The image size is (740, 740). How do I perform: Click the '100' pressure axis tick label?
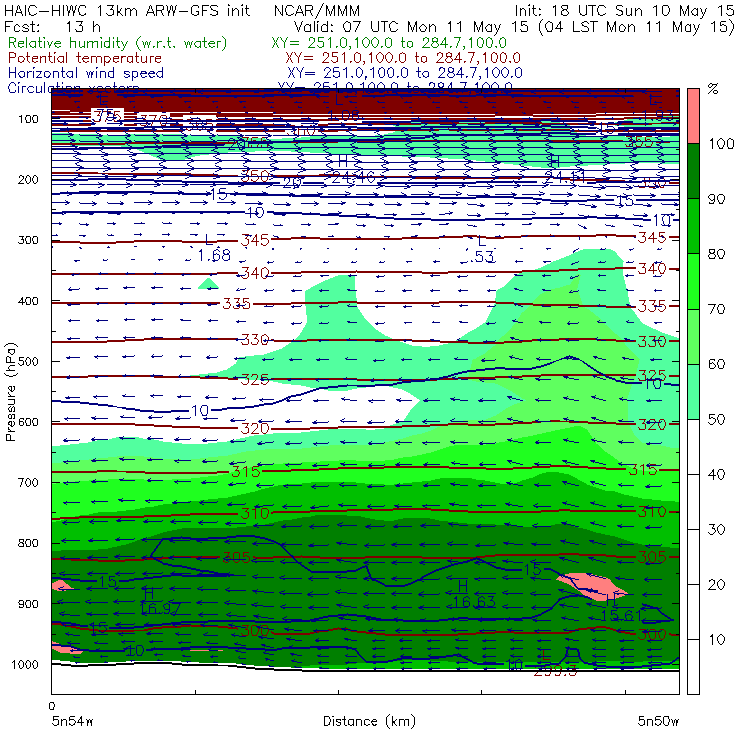click(28, 119)
